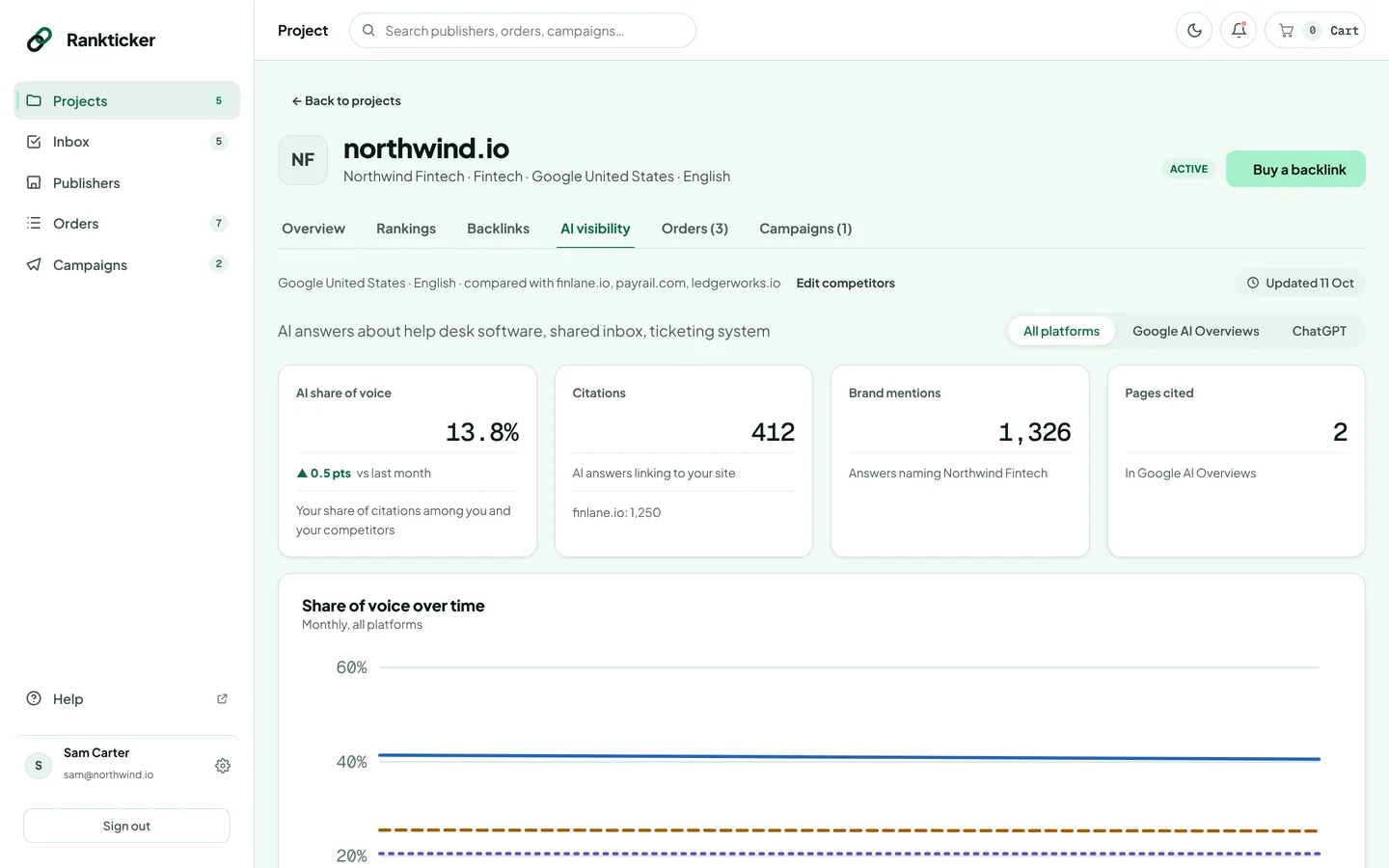Select the All platforms filter

click(x=1061, y=331)
